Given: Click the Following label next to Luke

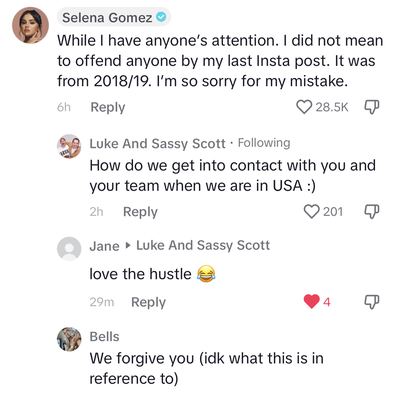Looking at the screenshot, I should click(264, 143).
